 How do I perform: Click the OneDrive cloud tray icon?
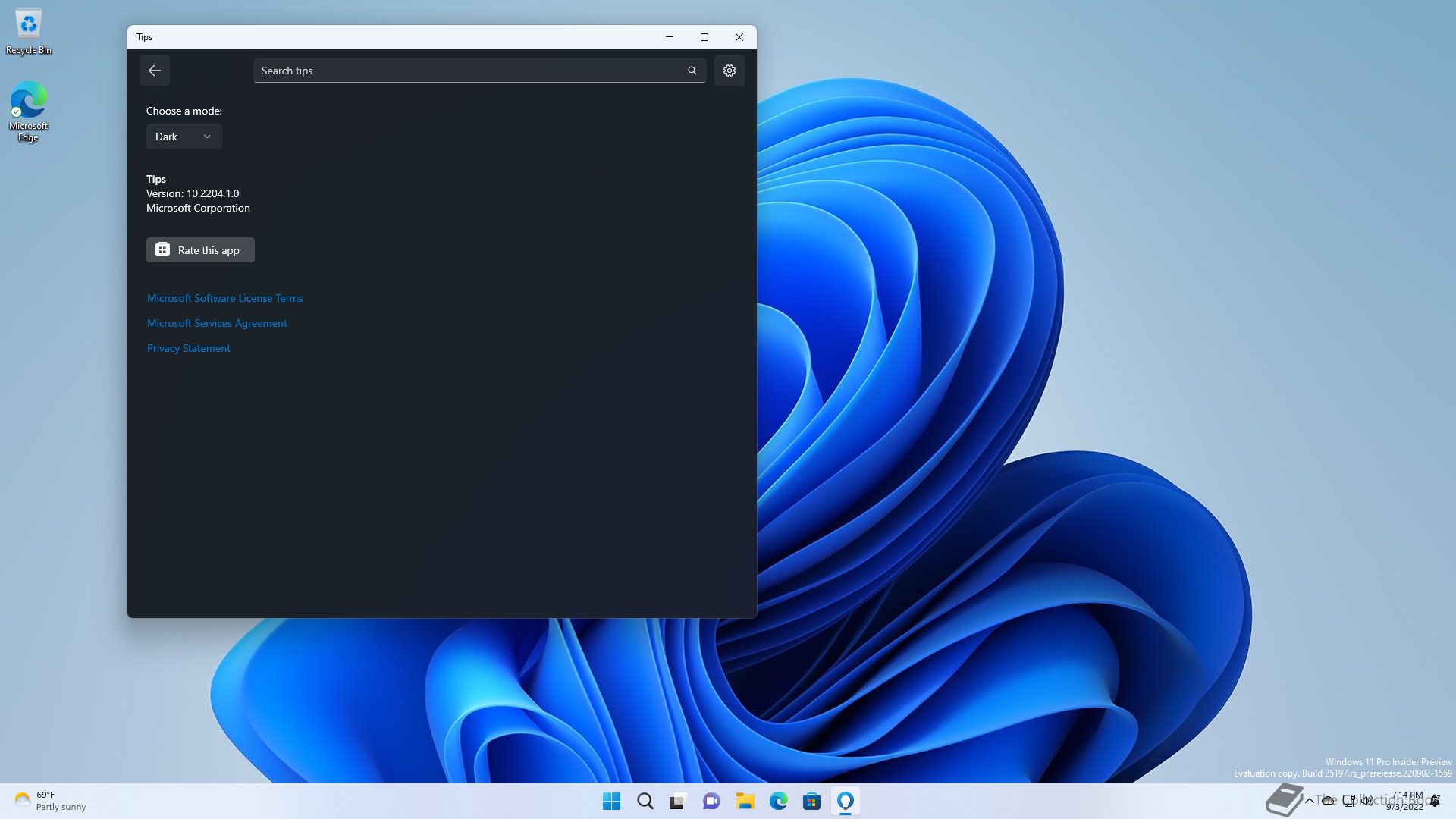[x=1328, y=801]
